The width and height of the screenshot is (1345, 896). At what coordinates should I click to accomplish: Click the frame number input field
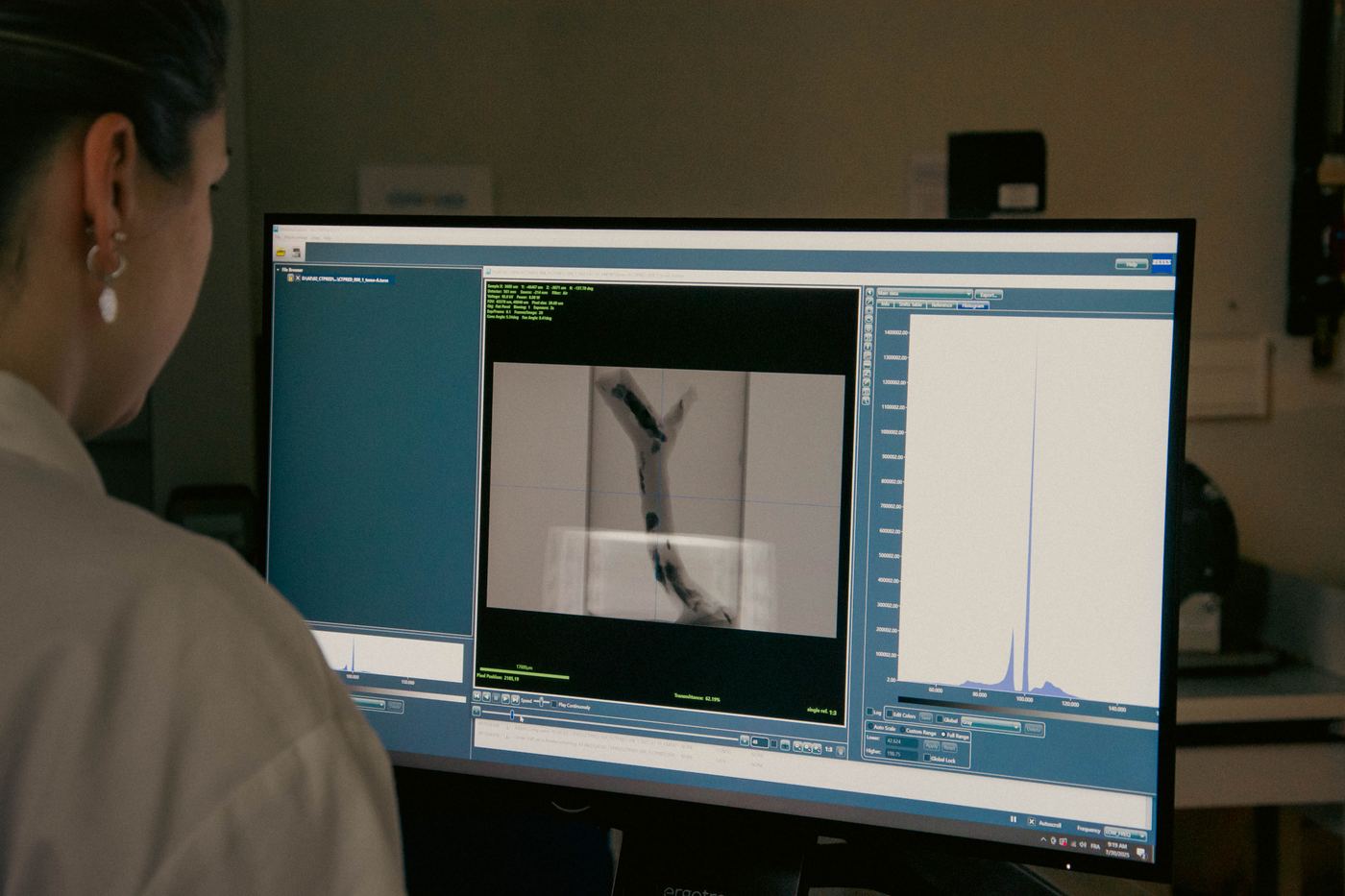[x=760, y=742]
